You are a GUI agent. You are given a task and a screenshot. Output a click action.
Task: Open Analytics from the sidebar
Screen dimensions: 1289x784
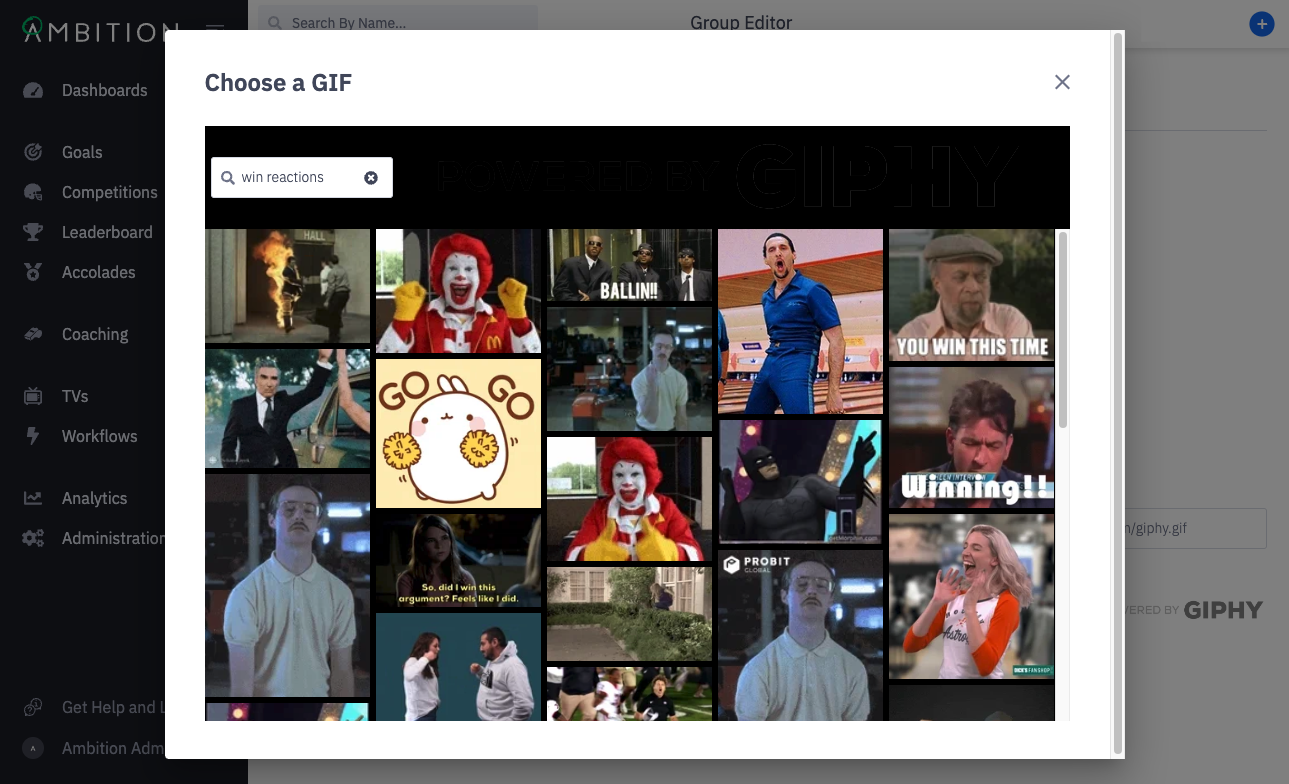95,498
